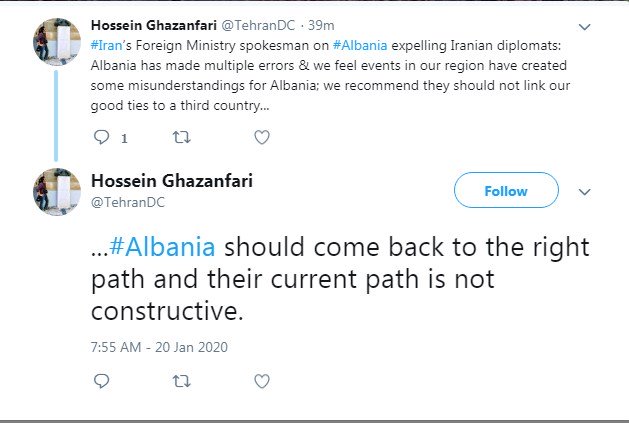Reply to the second tweet
The height and width of the screenshot is (423, 629).
pos(100,381)
